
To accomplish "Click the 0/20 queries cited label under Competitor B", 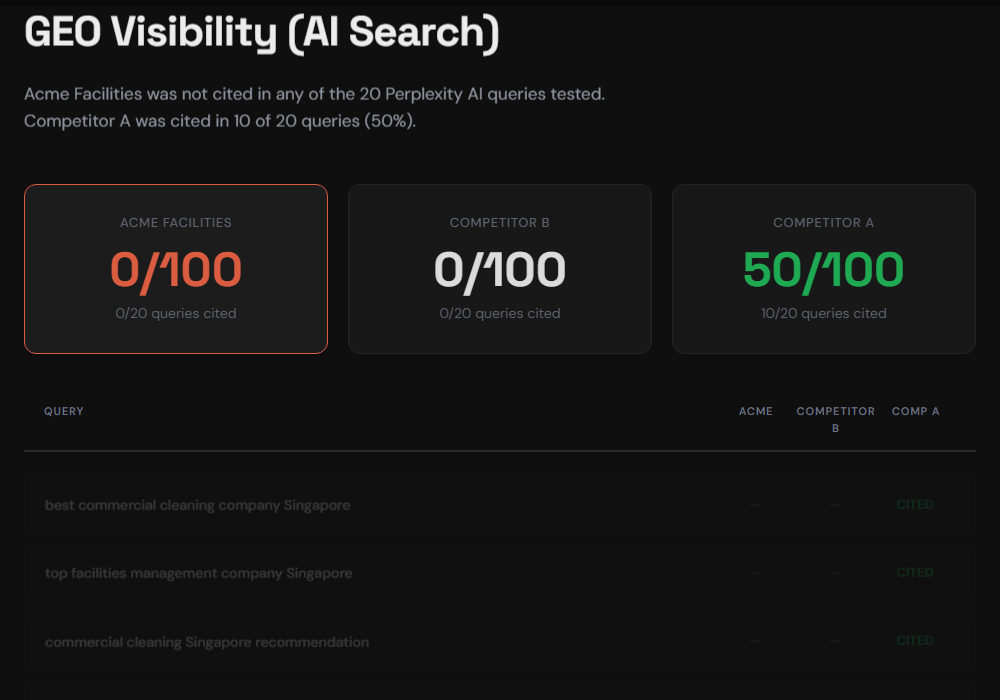I will point(500,313).
